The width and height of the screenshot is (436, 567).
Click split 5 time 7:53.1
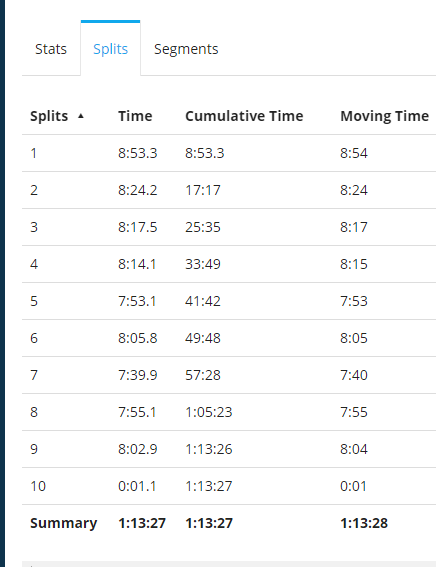(137, 301)
